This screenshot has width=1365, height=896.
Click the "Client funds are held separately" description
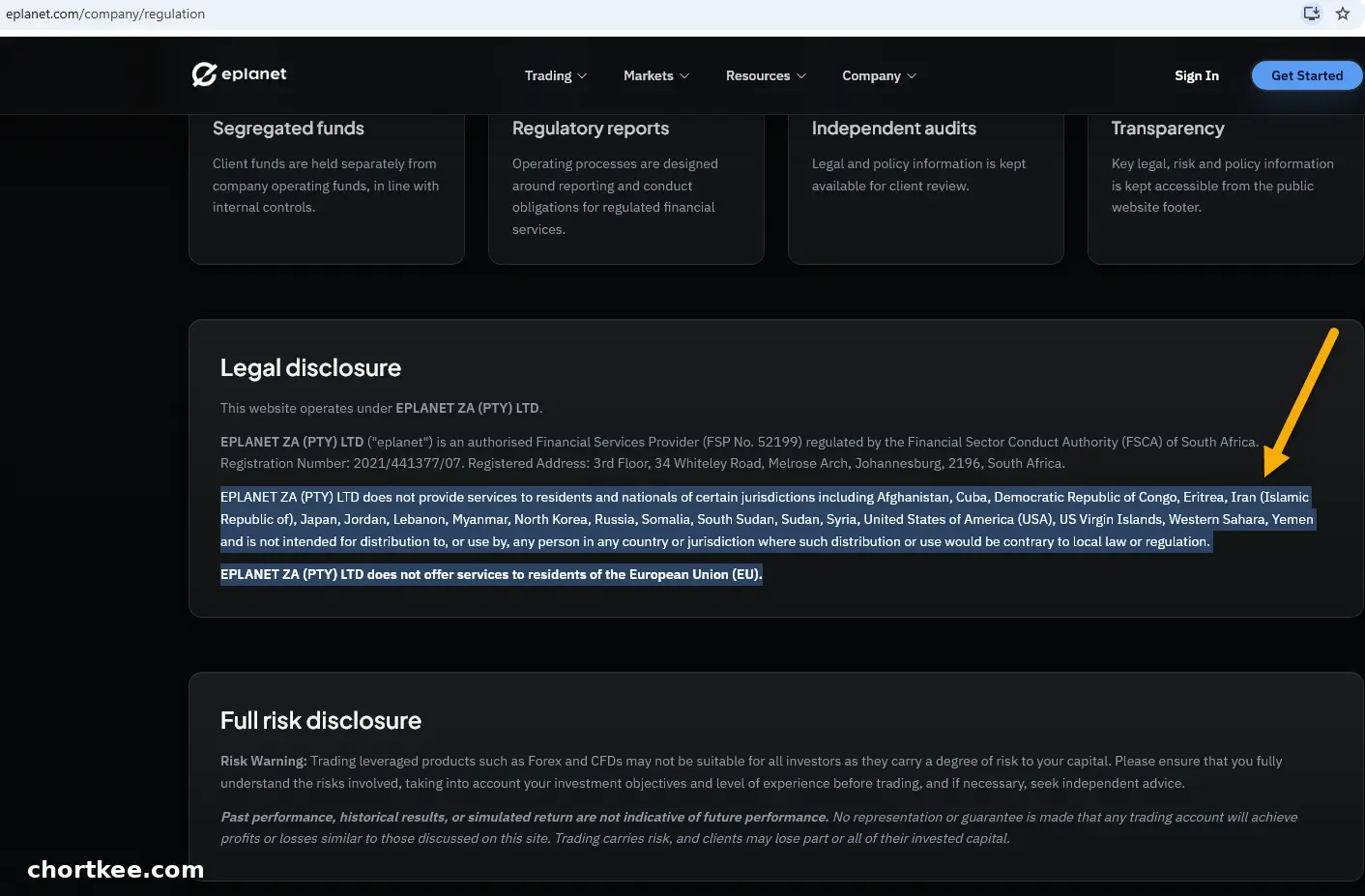(x=326, y=186)
